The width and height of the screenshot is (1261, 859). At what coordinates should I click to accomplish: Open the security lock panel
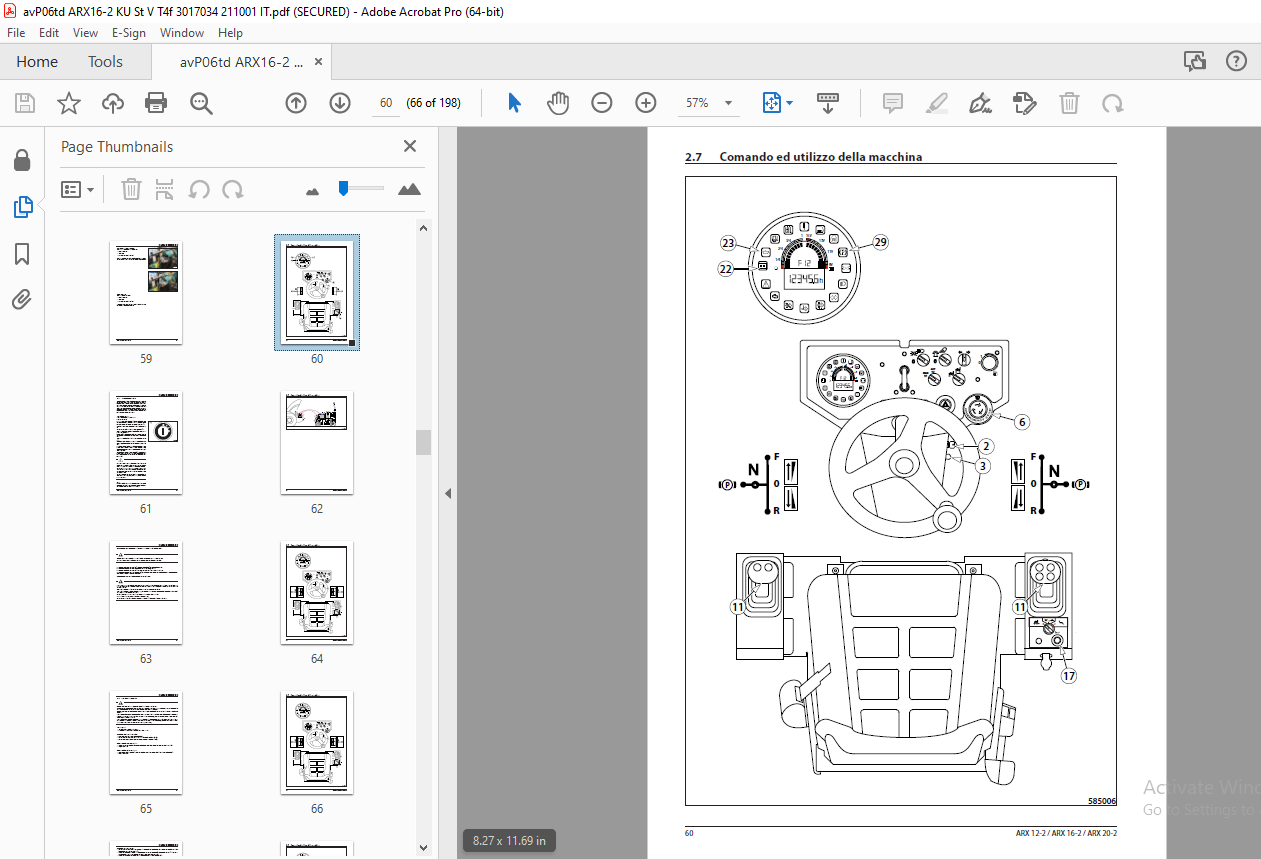[22, 160]
